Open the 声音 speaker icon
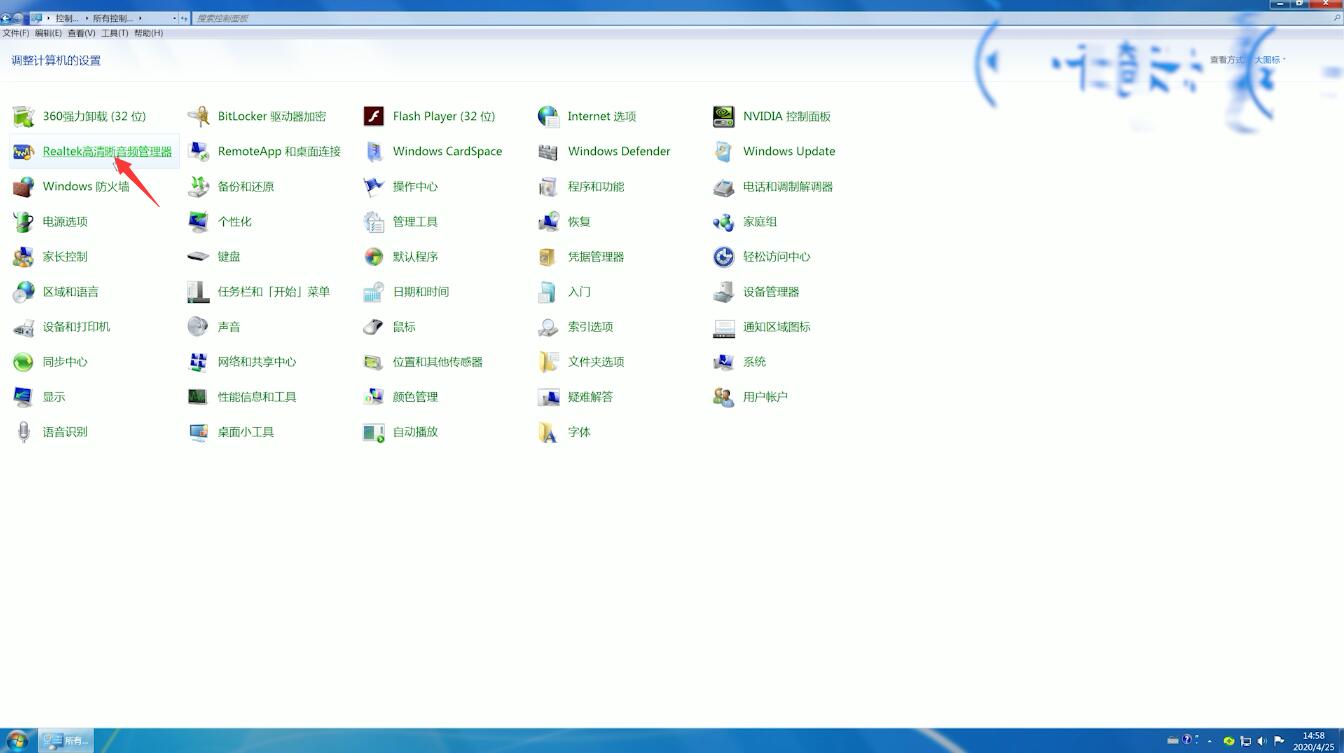This screenshot has height=753, width=1344. coord(199,327)
